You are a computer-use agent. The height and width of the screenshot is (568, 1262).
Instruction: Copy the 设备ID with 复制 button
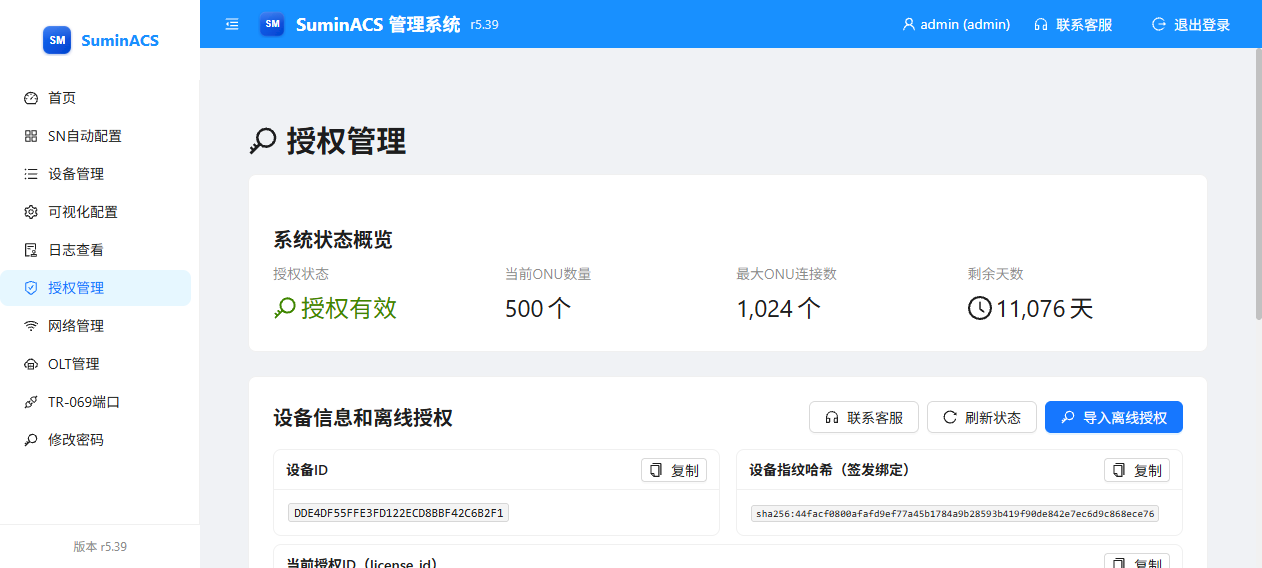tap(674, 470)
